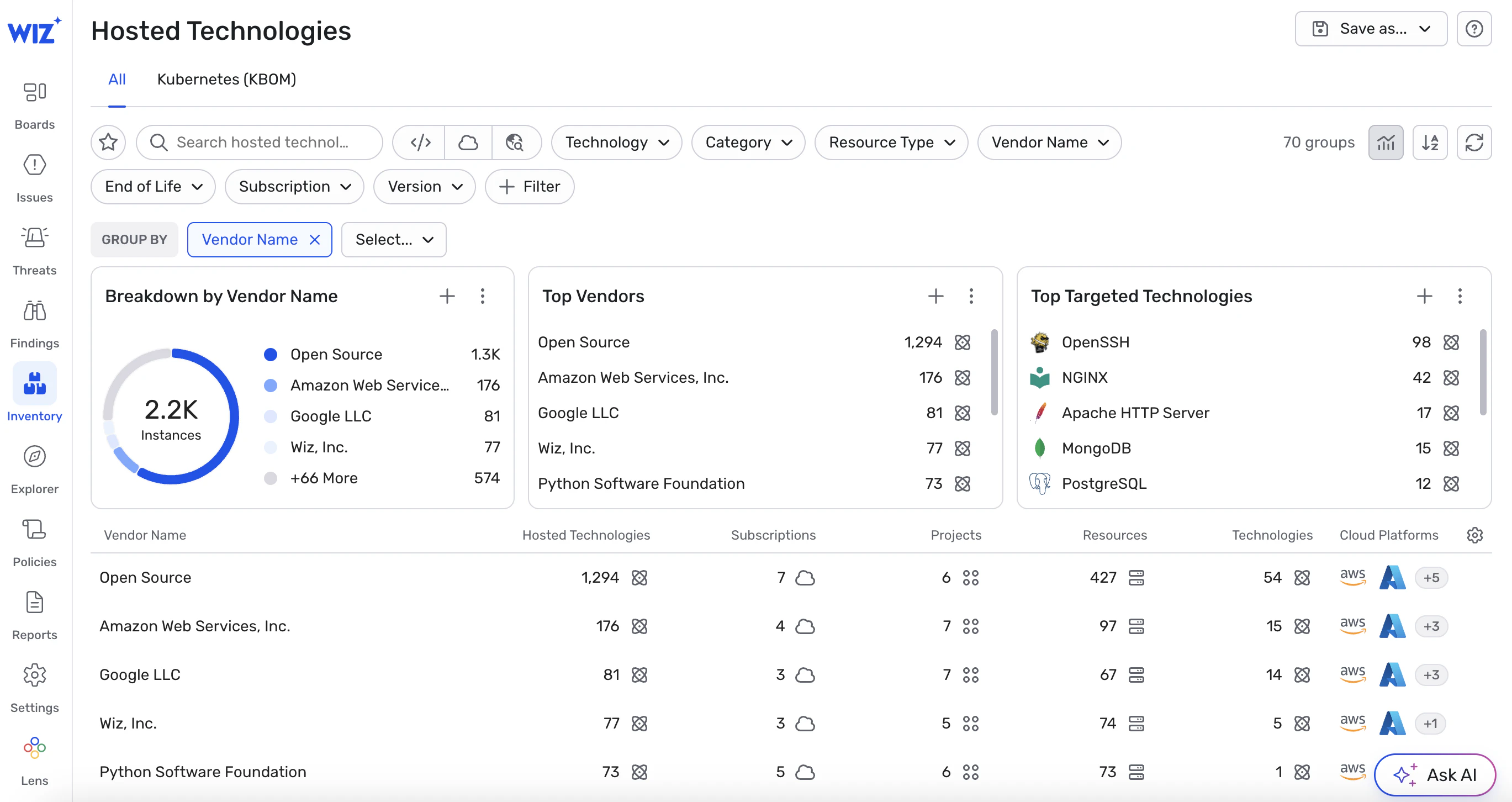1512x802 pixels.
Task: Open the End of Life dropdown
Action: 153,187
